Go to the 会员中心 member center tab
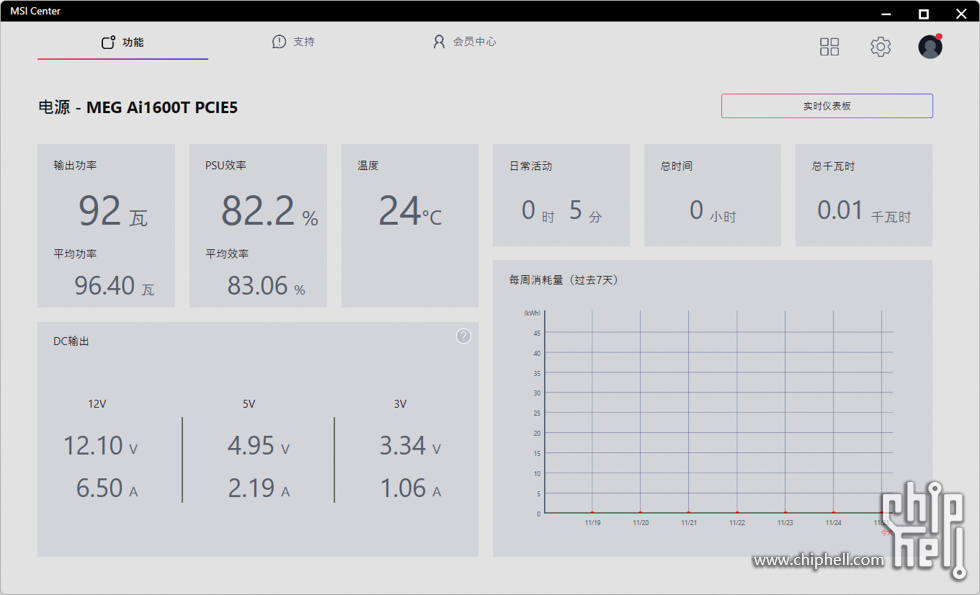 (464, 42)
